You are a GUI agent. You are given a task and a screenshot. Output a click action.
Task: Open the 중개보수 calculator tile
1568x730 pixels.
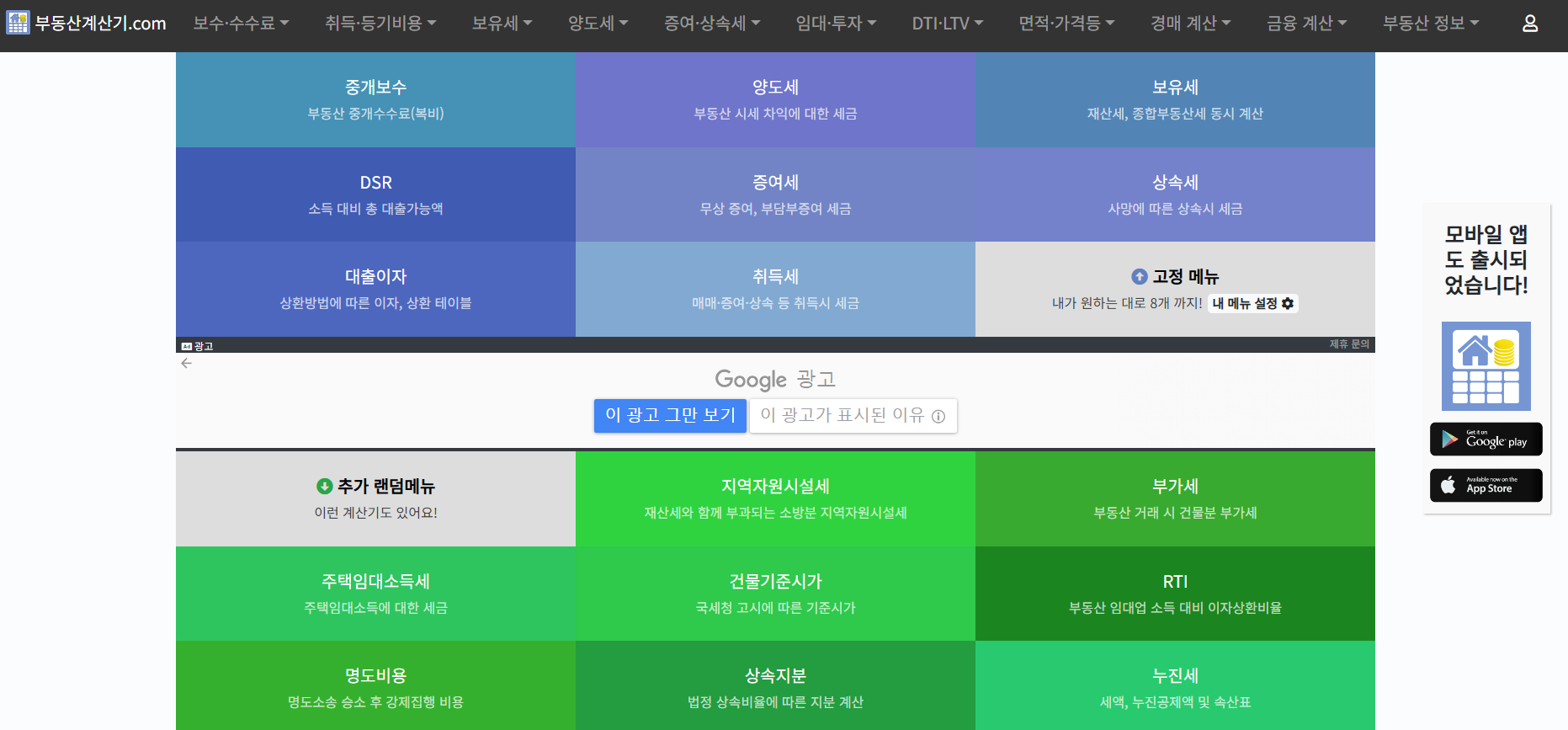click(375, 99)
